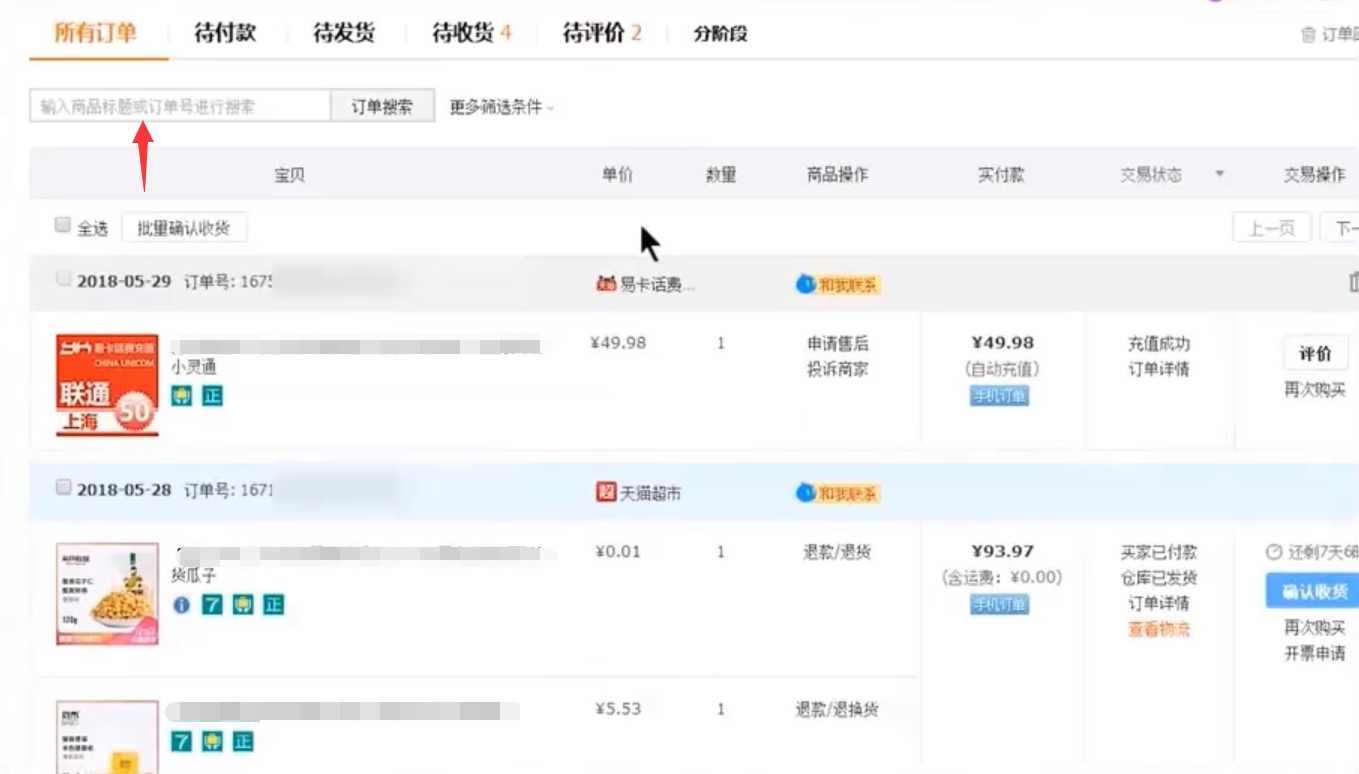
Task: Open the 待付款 tab
Action: 225,33
